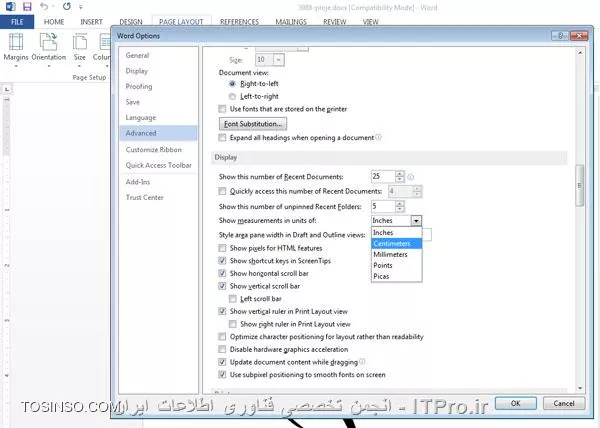The image size is (600, 428).
Task: Click info icon after Update document content
Action: tap(362, 361)
